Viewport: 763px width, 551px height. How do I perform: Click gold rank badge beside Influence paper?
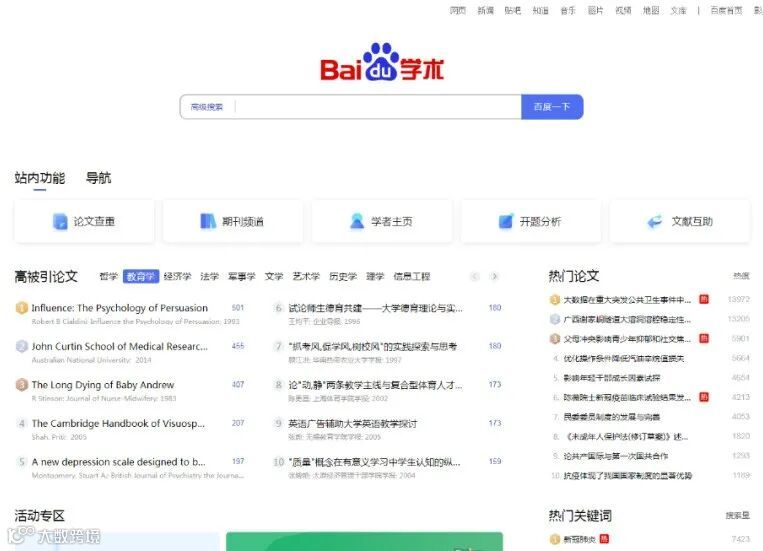21,308
